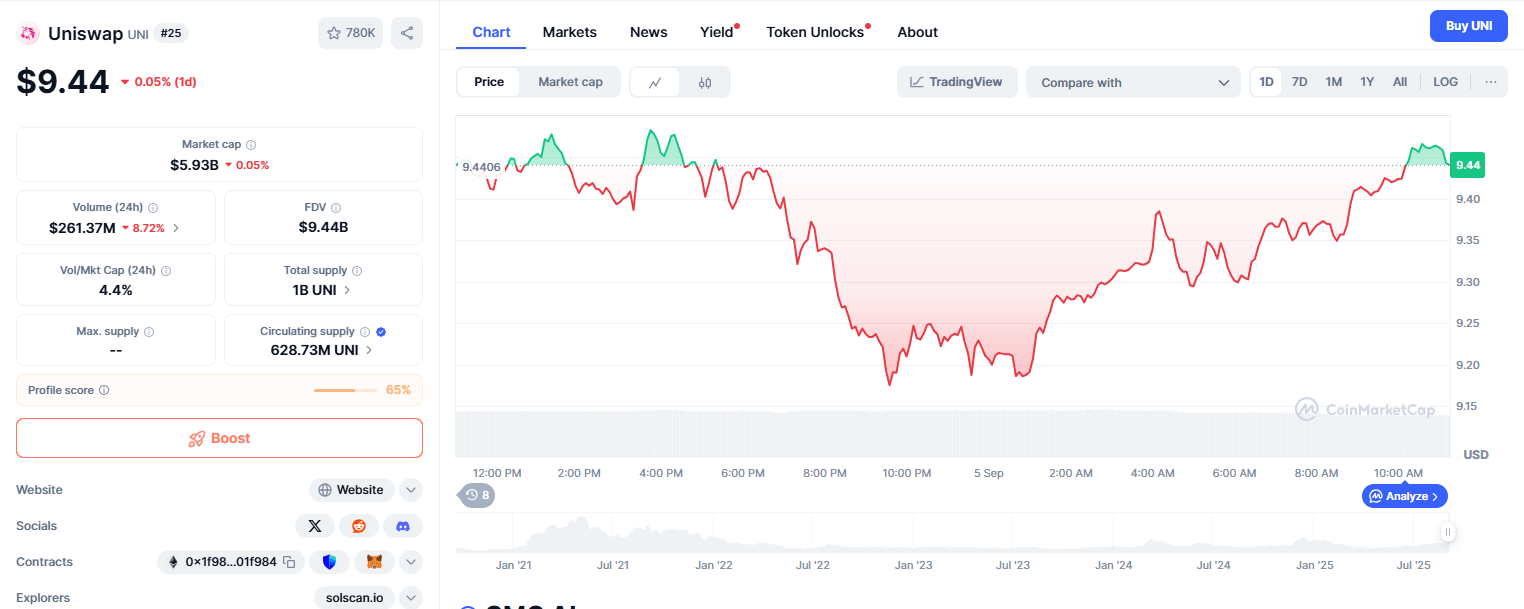
Task: Open the TradingView chart button
Action: (957, 82)
